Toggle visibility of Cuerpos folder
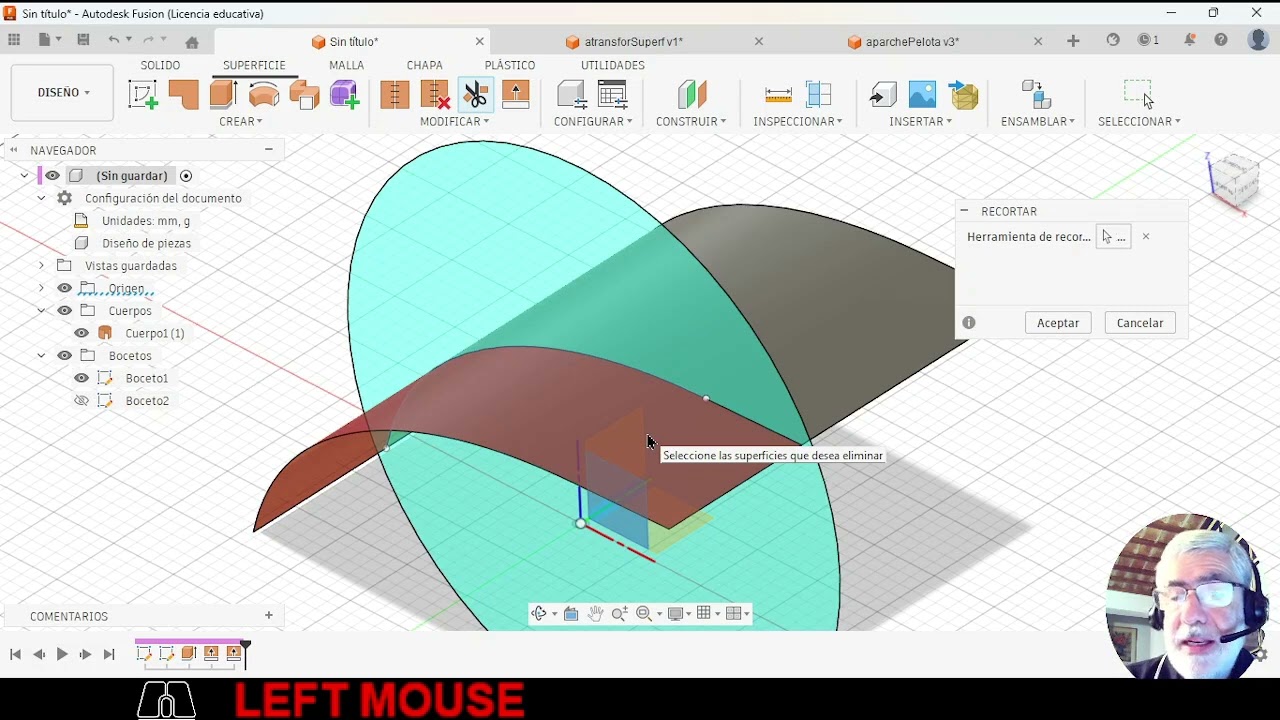 tap(65, 311)
